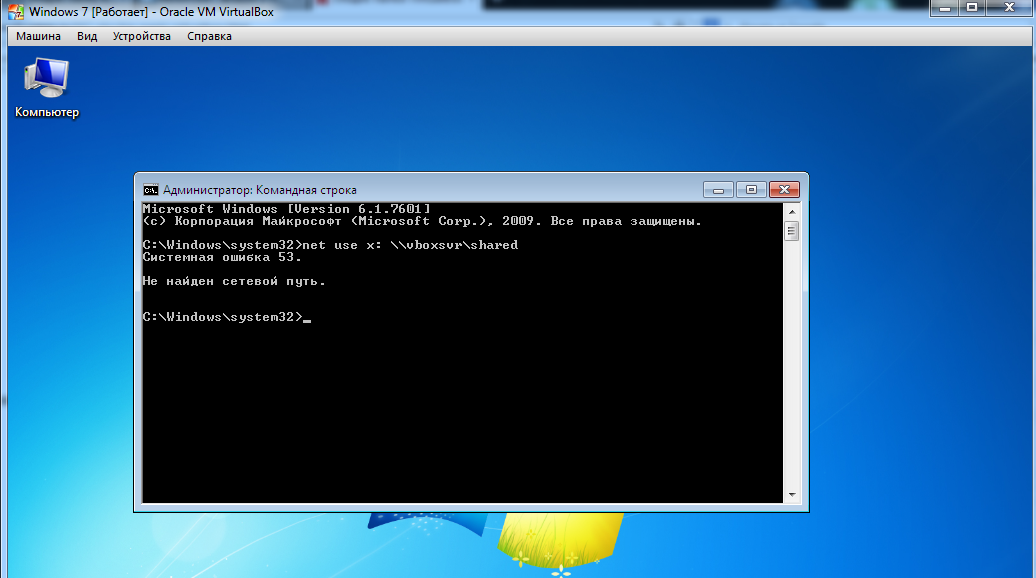
Task: Maximize the VirtualBox window
Action: [972, 8]
